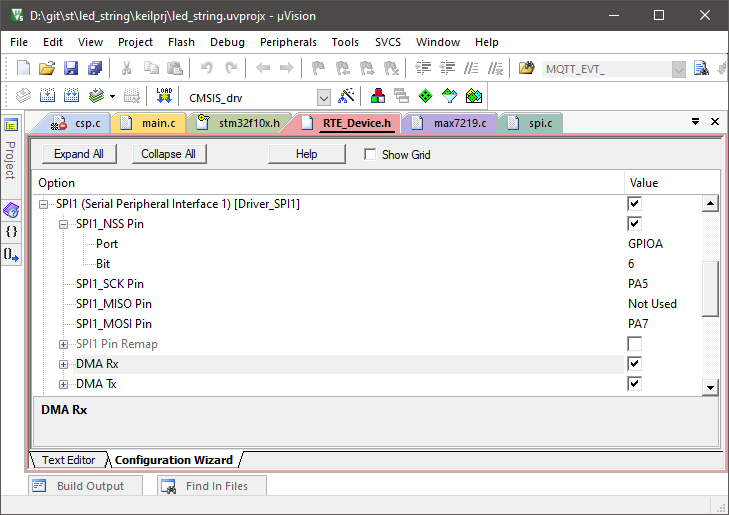The image size is (729, 515).
Task: Click the Build target icon
Action: 47,96
